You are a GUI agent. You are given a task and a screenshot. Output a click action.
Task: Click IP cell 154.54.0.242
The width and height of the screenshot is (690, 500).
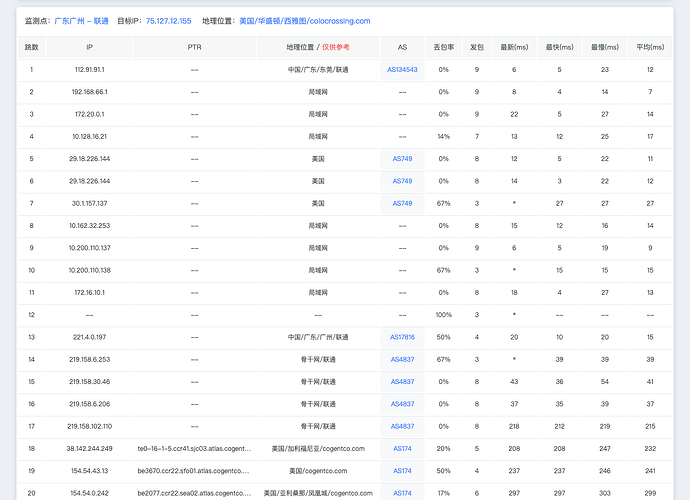(x=89, y=493)
